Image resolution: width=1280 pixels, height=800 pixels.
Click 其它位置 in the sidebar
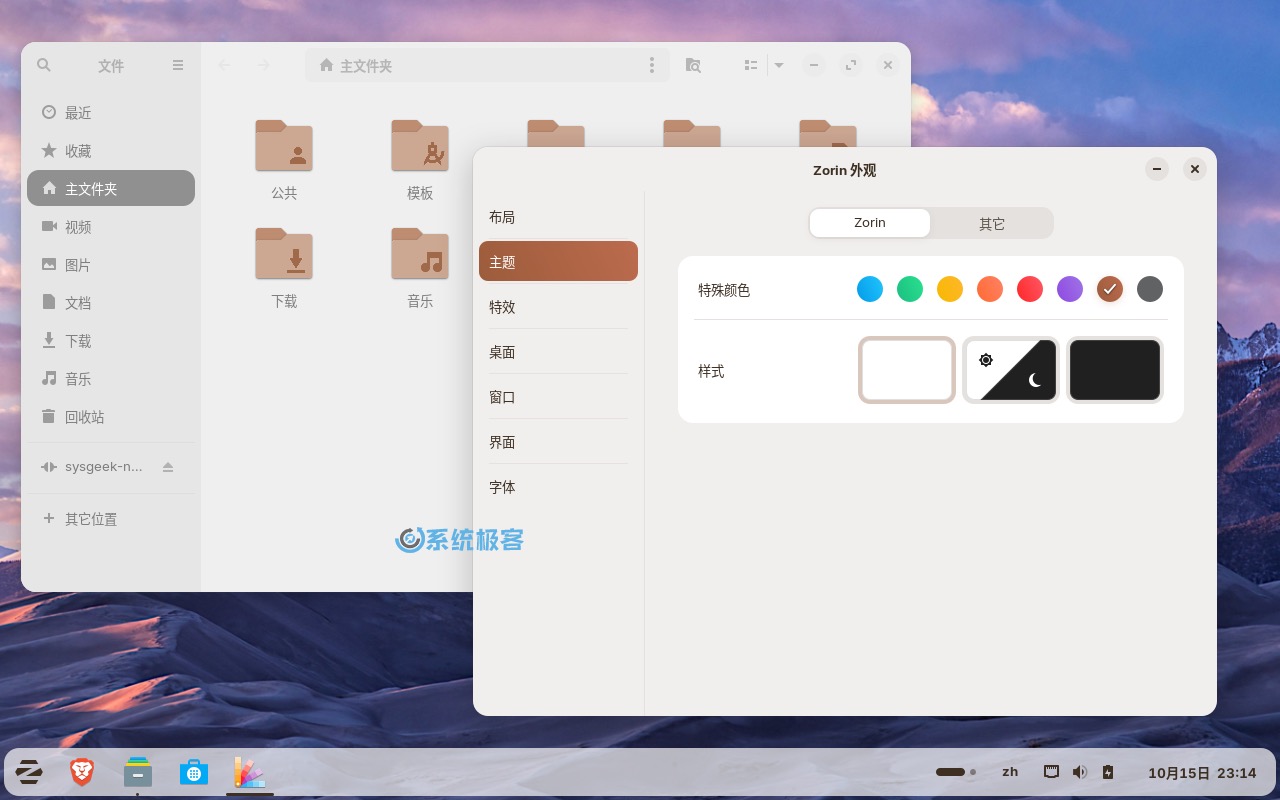click(91, 519)
